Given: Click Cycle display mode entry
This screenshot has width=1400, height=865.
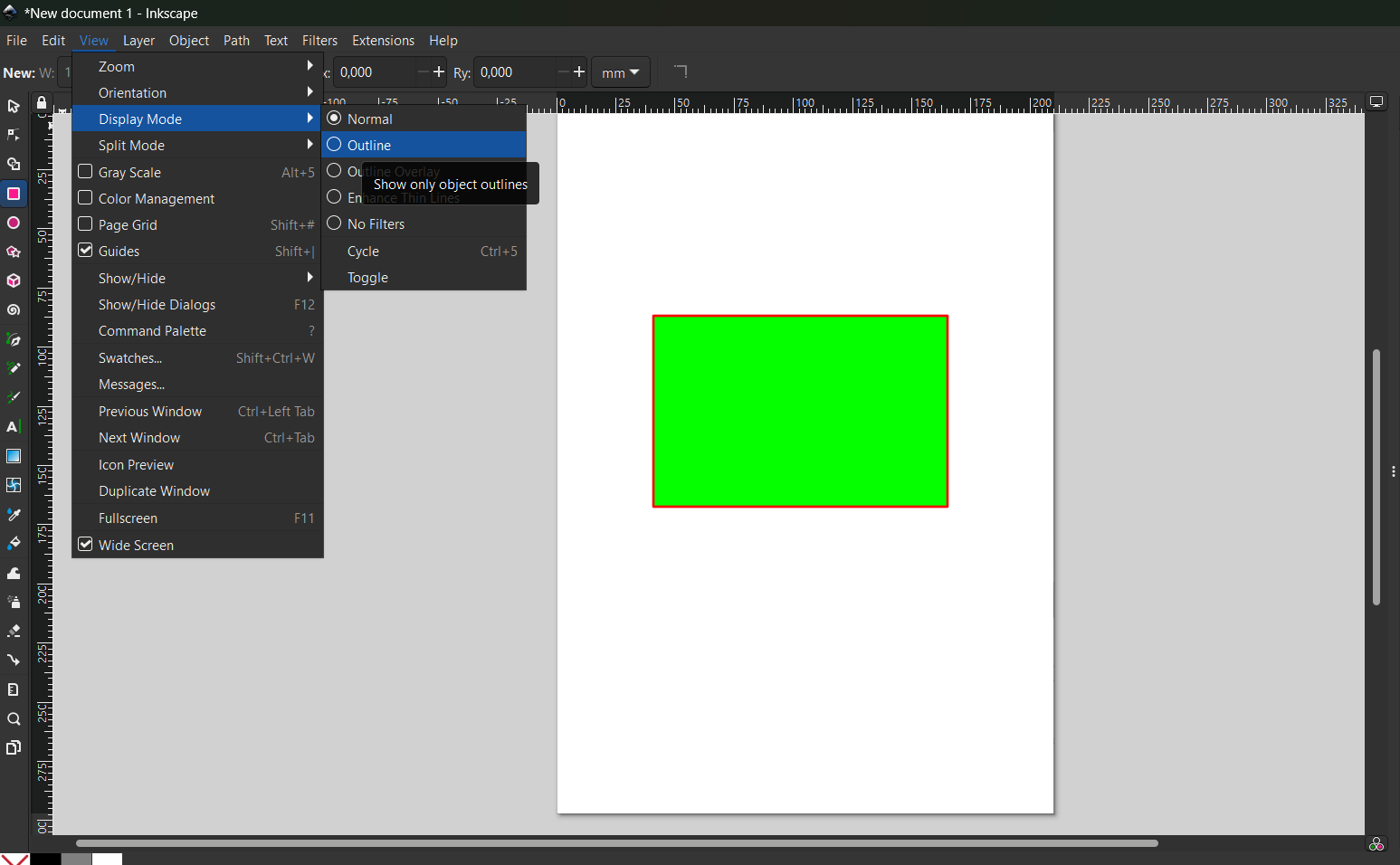Looking at the screenshot, I should coord(424,252).
